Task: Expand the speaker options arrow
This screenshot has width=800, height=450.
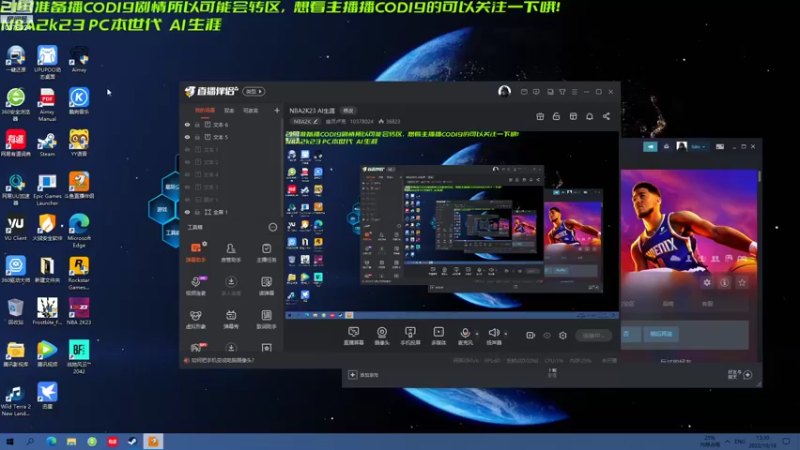Action: [x=506, y=334]
